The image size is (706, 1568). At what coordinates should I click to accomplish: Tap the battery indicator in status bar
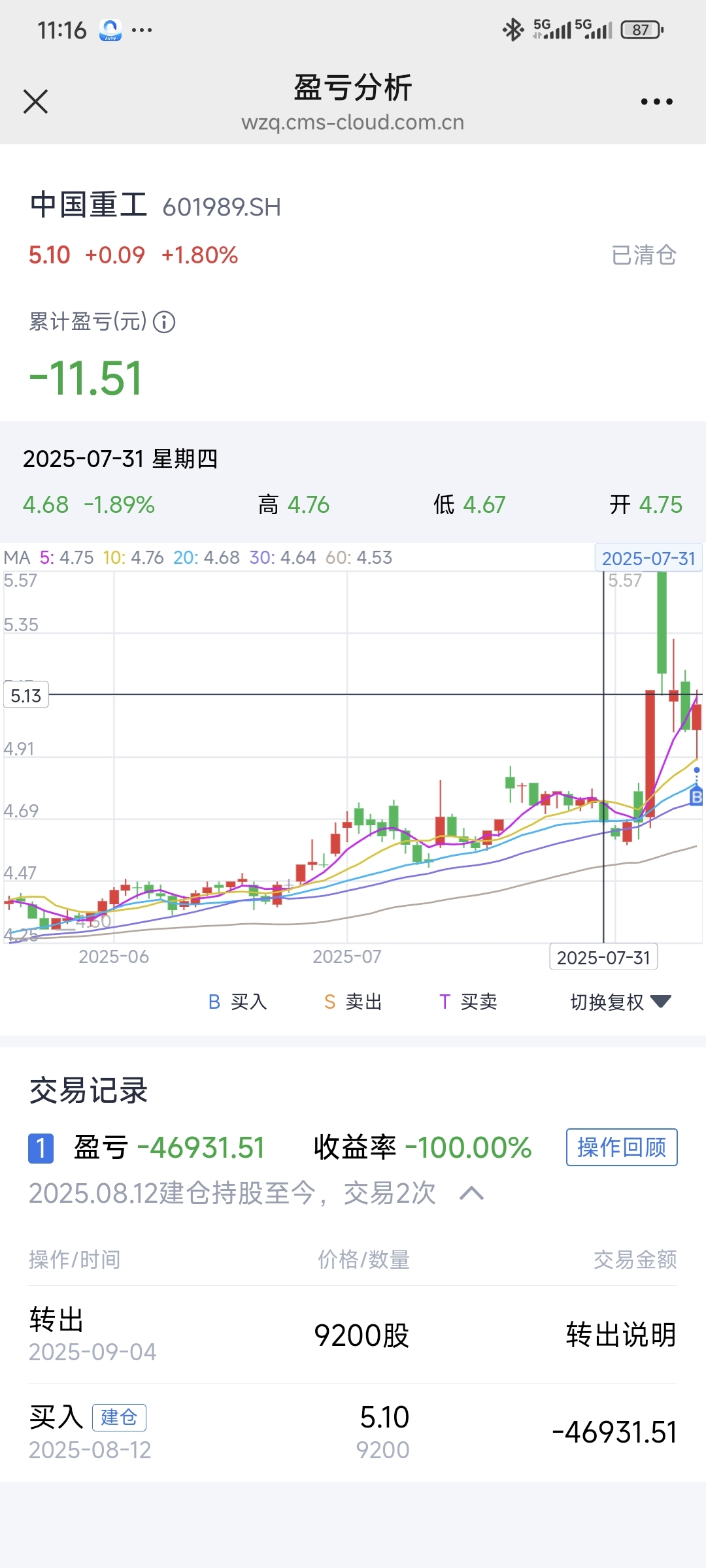[643, 29]
